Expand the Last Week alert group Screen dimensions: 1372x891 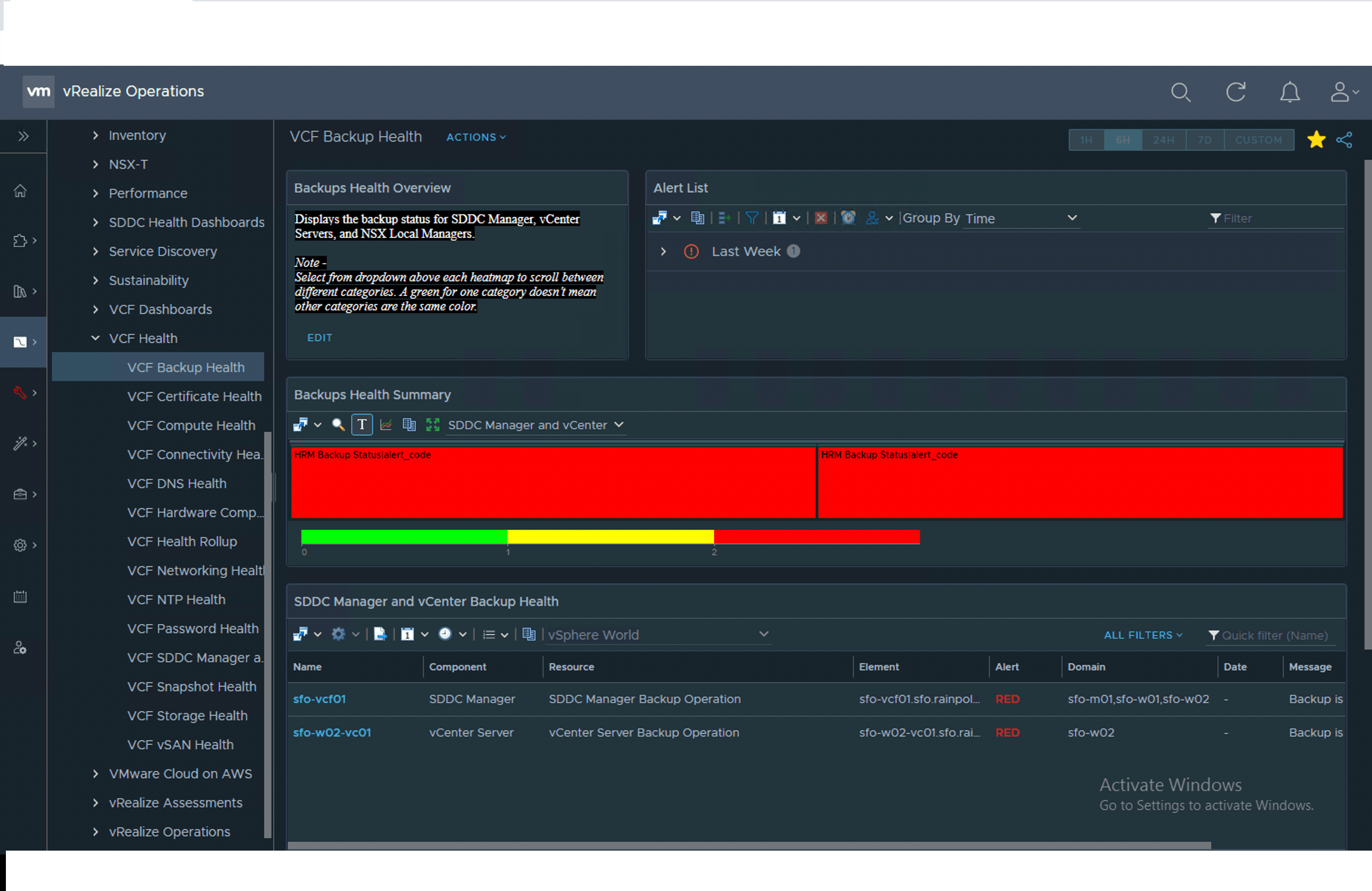[663, 251]
